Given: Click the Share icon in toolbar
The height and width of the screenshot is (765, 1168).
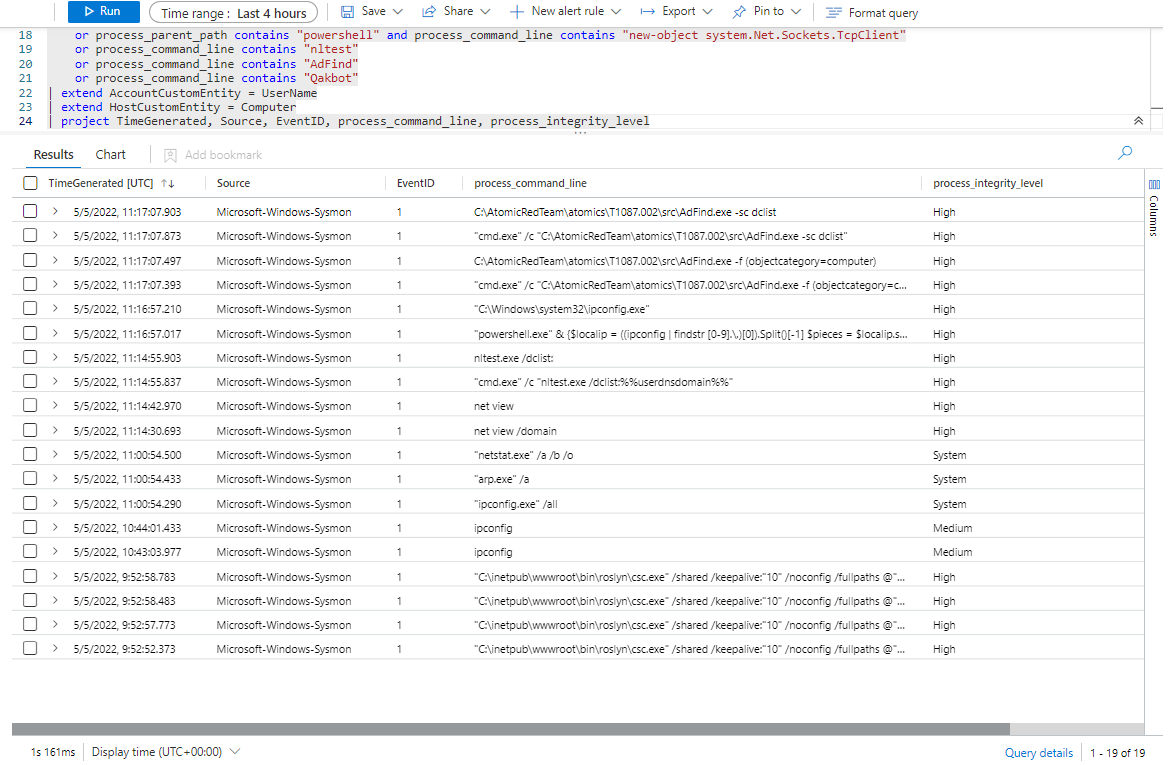Looking at the screenshot, I should [429, 12].
